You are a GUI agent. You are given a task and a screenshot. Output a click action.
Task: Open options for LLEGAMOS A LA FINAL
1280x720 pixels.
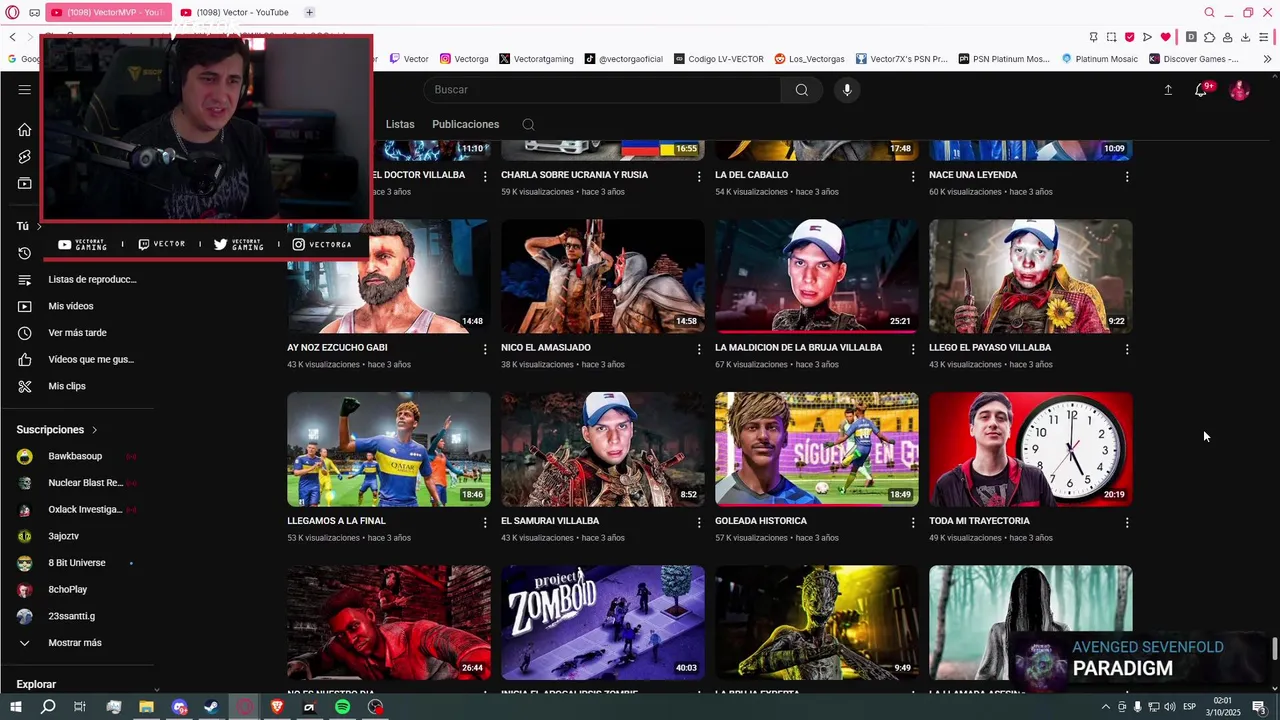[485, 522]
